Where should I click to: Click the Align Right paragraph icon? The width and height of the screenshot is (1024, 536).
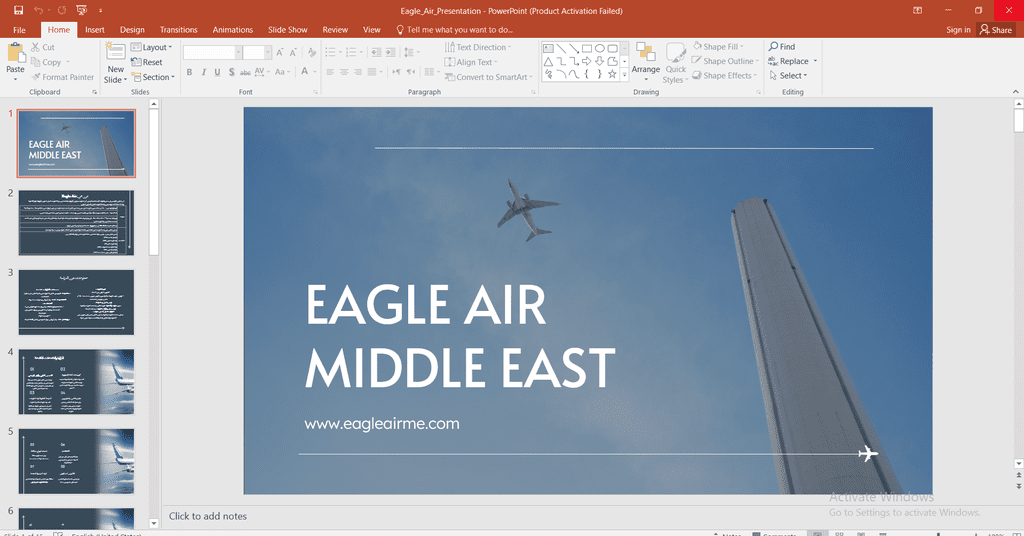click(357, 72)
